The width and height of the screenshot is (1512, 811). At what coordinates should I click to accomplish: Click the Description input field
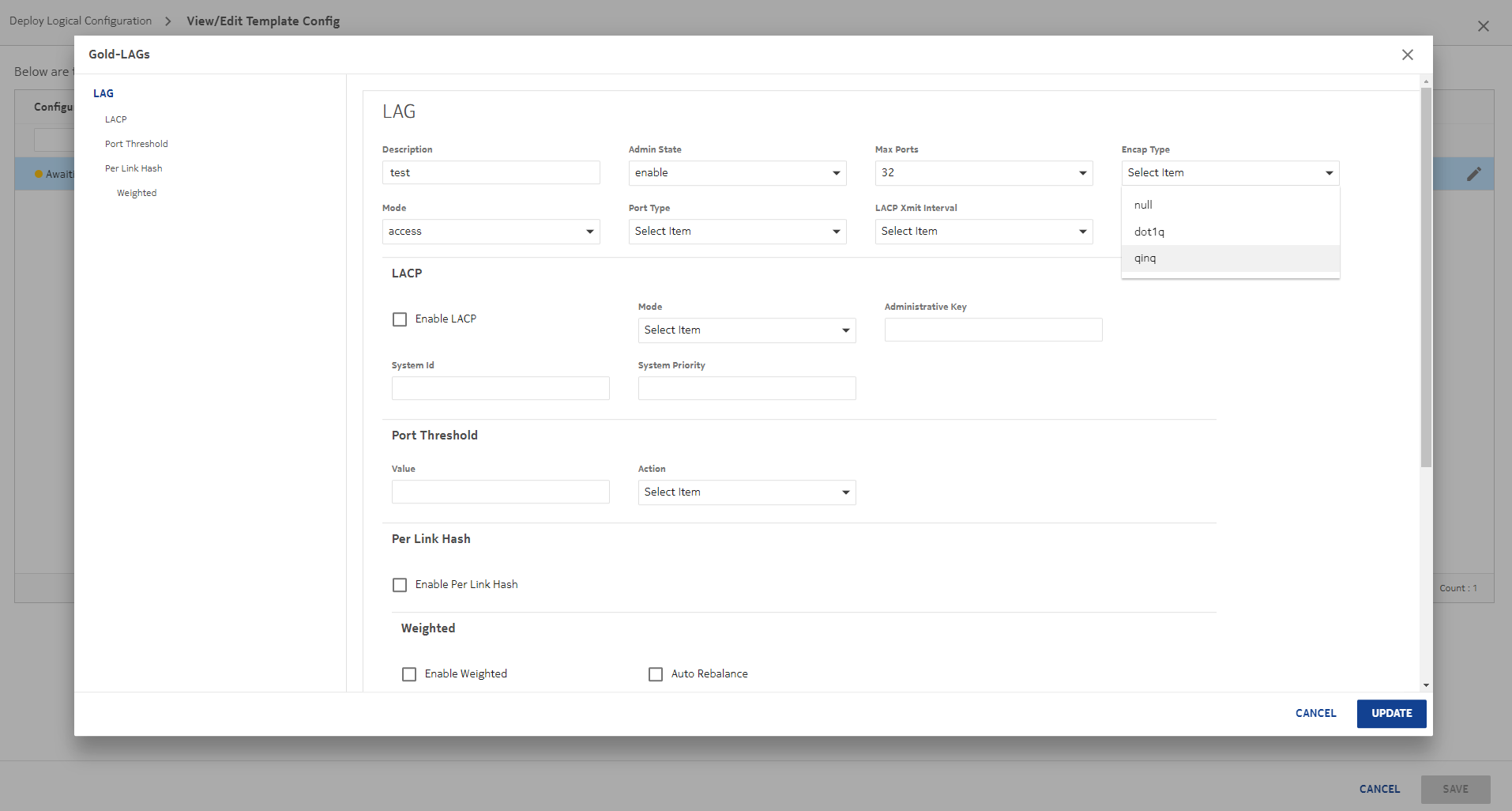pyautogui.click(x=491, y=172)
